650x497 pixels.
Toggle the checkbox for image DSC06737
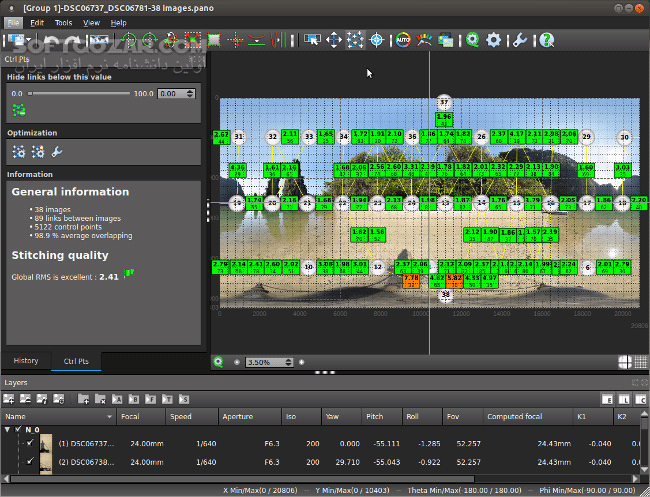[30, 443]
